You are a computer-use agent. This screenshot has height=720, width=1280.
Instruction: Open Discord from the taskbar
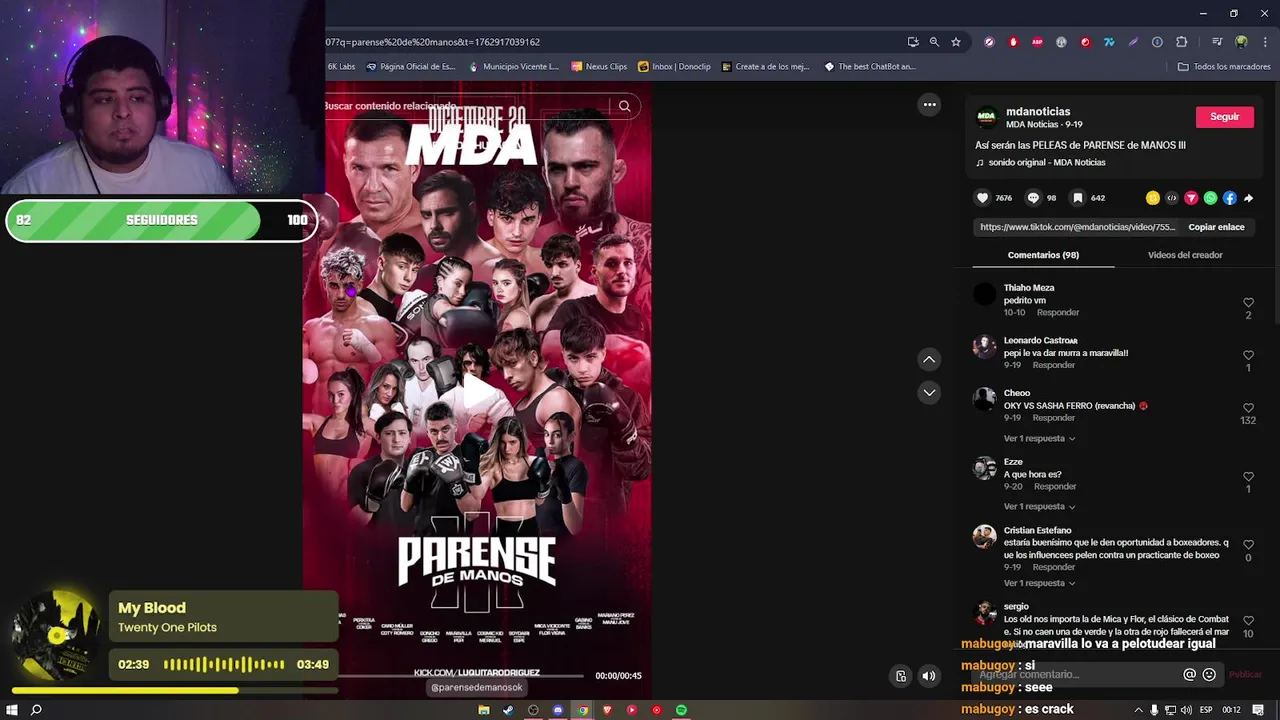558,710
